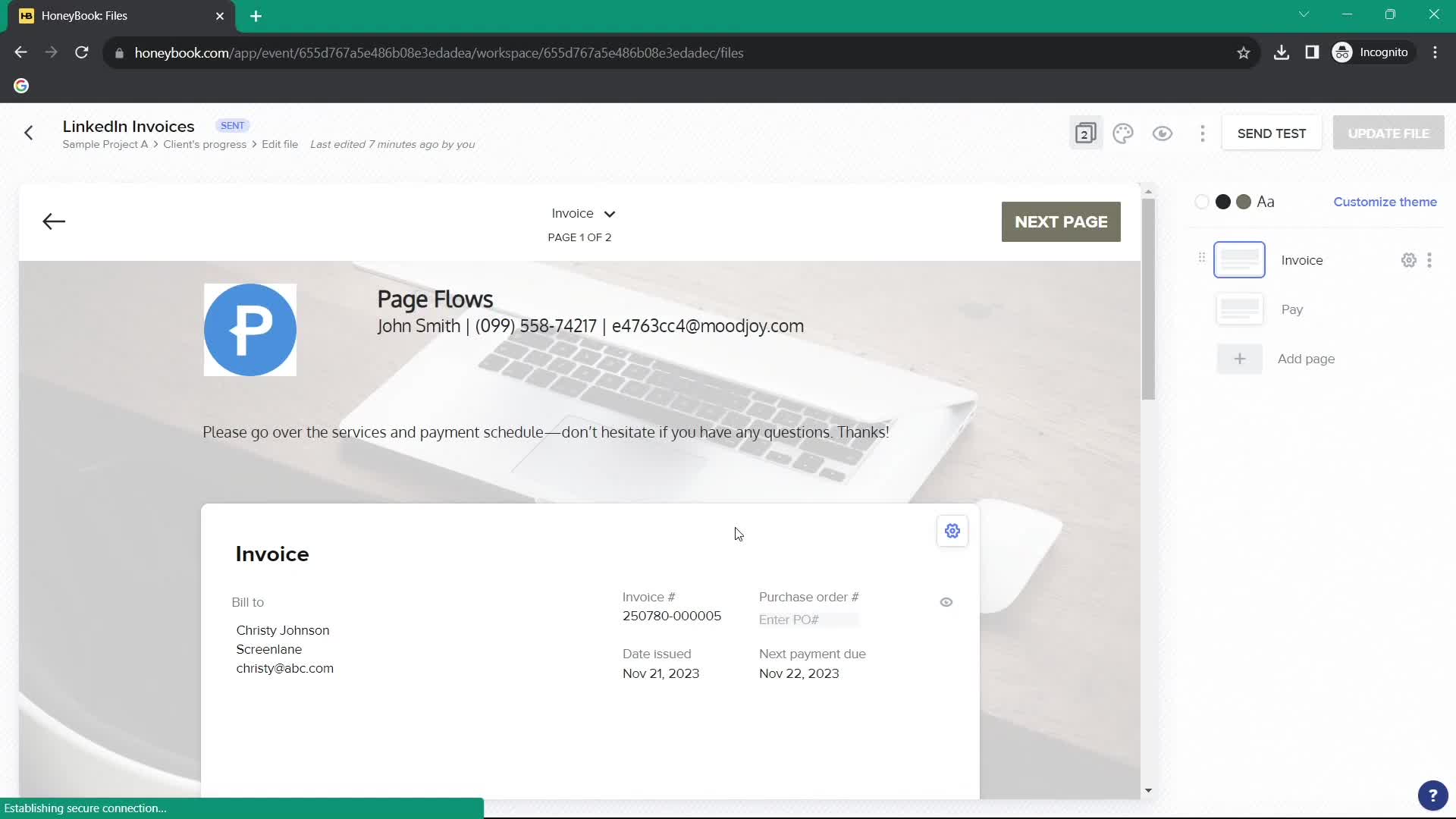This screenshot has width=1456, height=819.
Task: Click the SENT status badge
Action: point(233,126)
